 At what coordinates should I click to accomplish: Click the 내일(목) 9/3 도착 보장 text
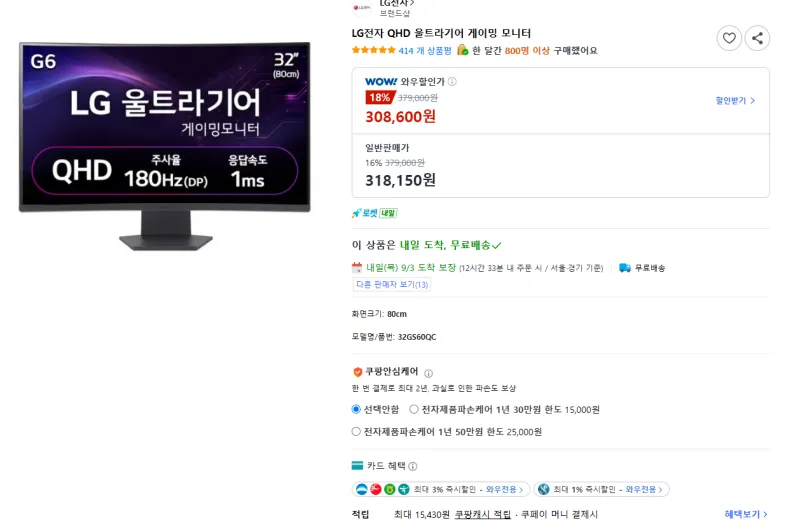(x=411, y=267)
